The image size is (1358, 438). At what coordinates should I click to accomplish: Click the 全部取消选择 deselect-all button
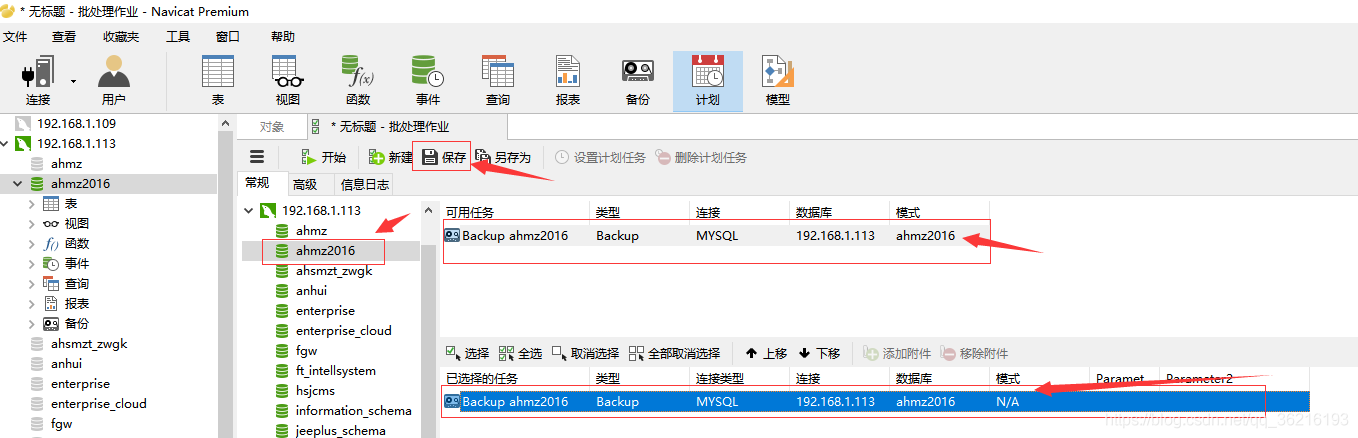pos(675,353)
